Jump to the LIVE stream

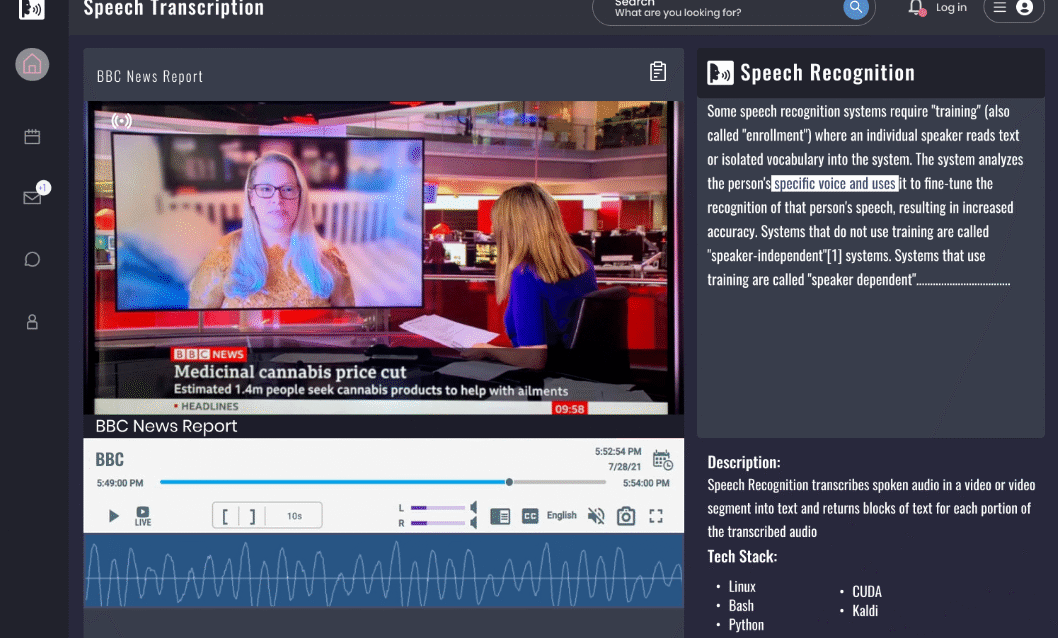pyautogui.click(x=143, y=516)
